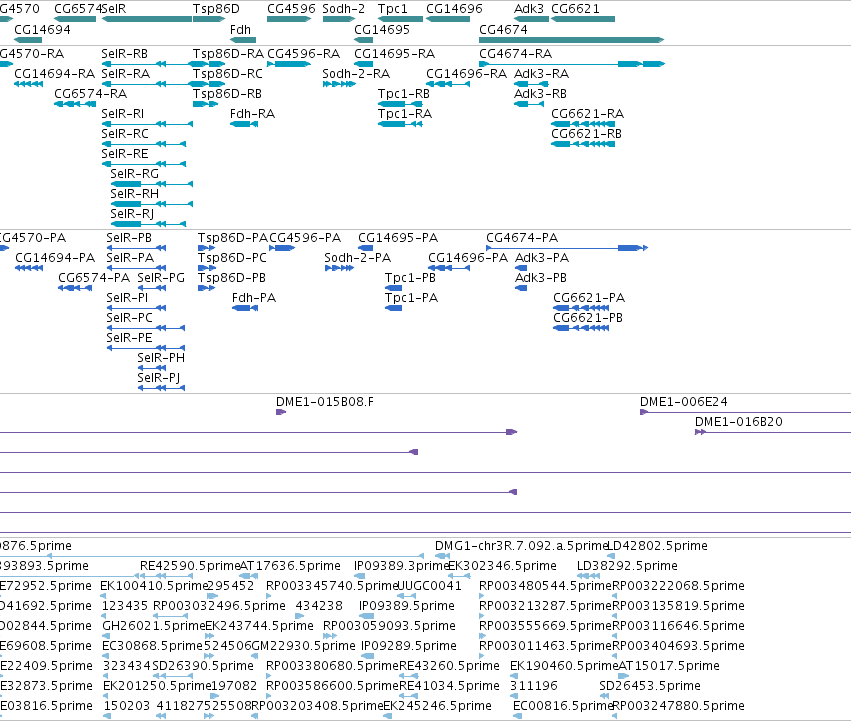The width and height of the screenshot is (851, 721).
Task: Select the CG14696 gene label
Action: point(454,9)
